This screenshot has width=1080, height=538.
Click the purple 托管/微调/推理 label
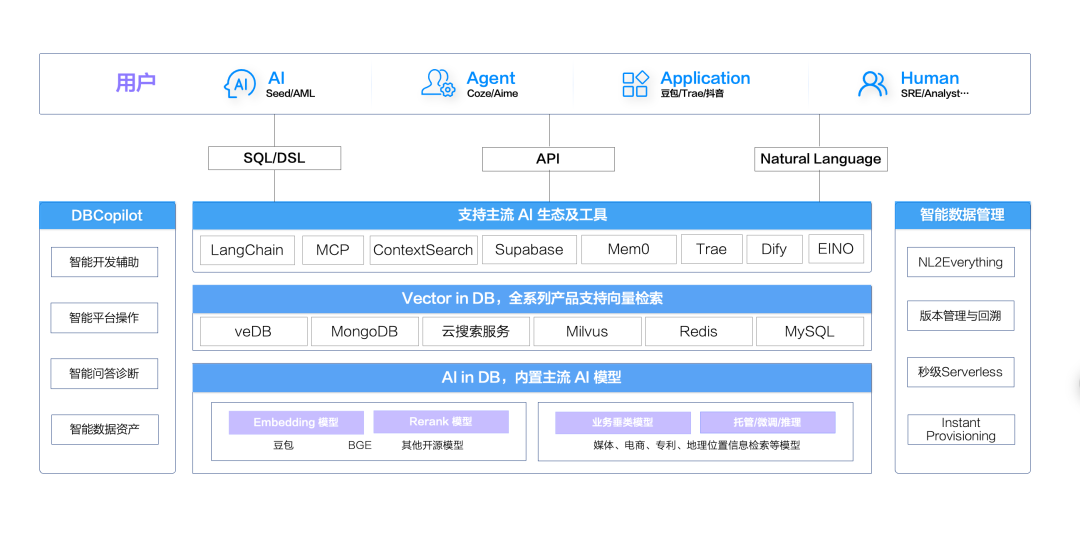coord(765,422)
